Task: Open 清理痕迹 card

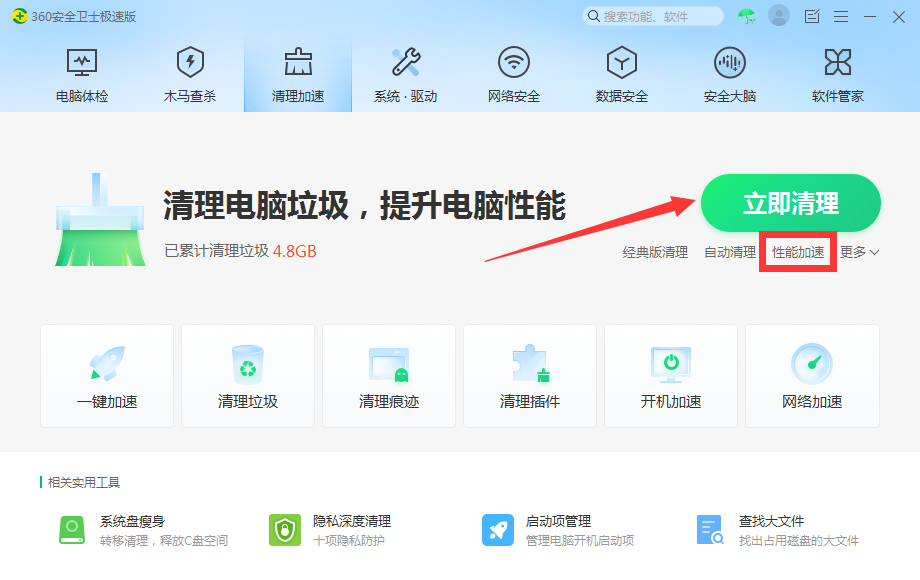Action: 389,376
